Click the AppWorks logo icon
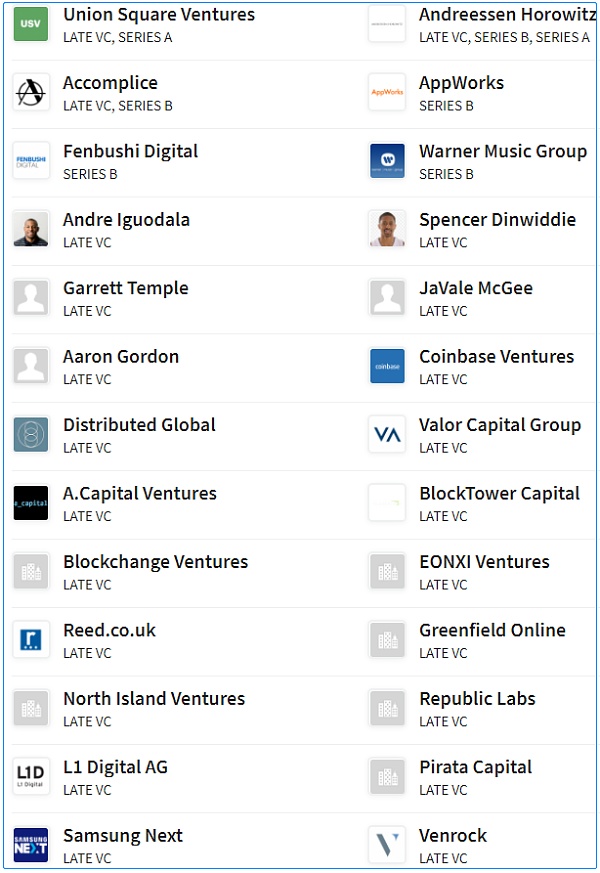This screenshot has height=873, width=600. pos(387,92)
